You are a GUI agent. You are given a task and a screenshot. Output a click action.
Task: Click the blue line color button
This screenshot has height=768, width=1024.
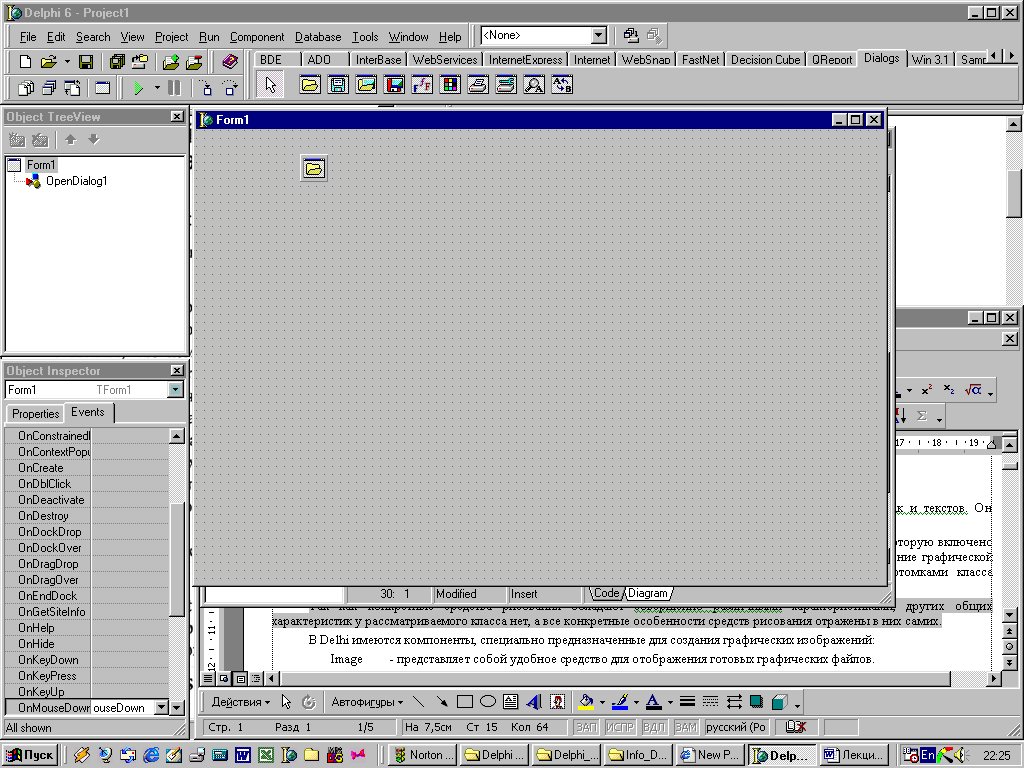(x=620, y=702)
